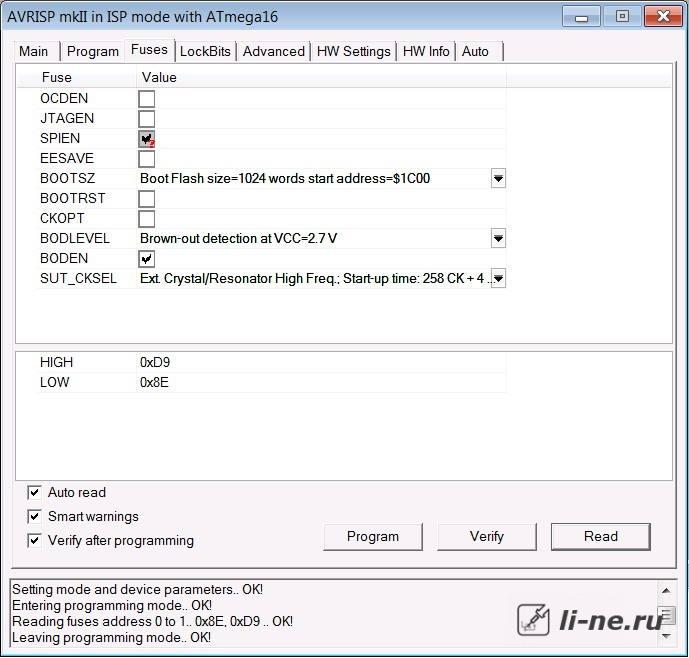Screen dimensions: 689x658
Task: Click 'Reading fuses address 0 to 1' log line
Action: tap(152, 622)
